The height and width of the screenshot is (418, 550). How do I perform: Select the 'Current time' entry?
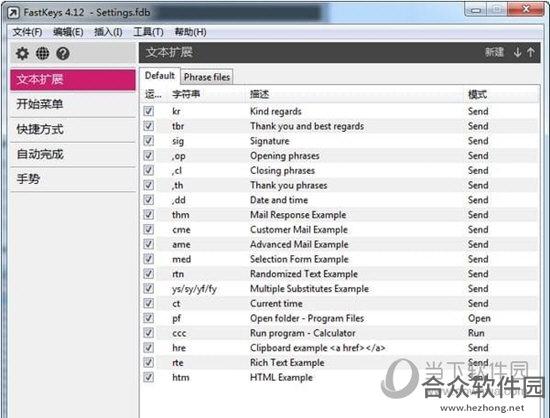(x=276, y=303)
